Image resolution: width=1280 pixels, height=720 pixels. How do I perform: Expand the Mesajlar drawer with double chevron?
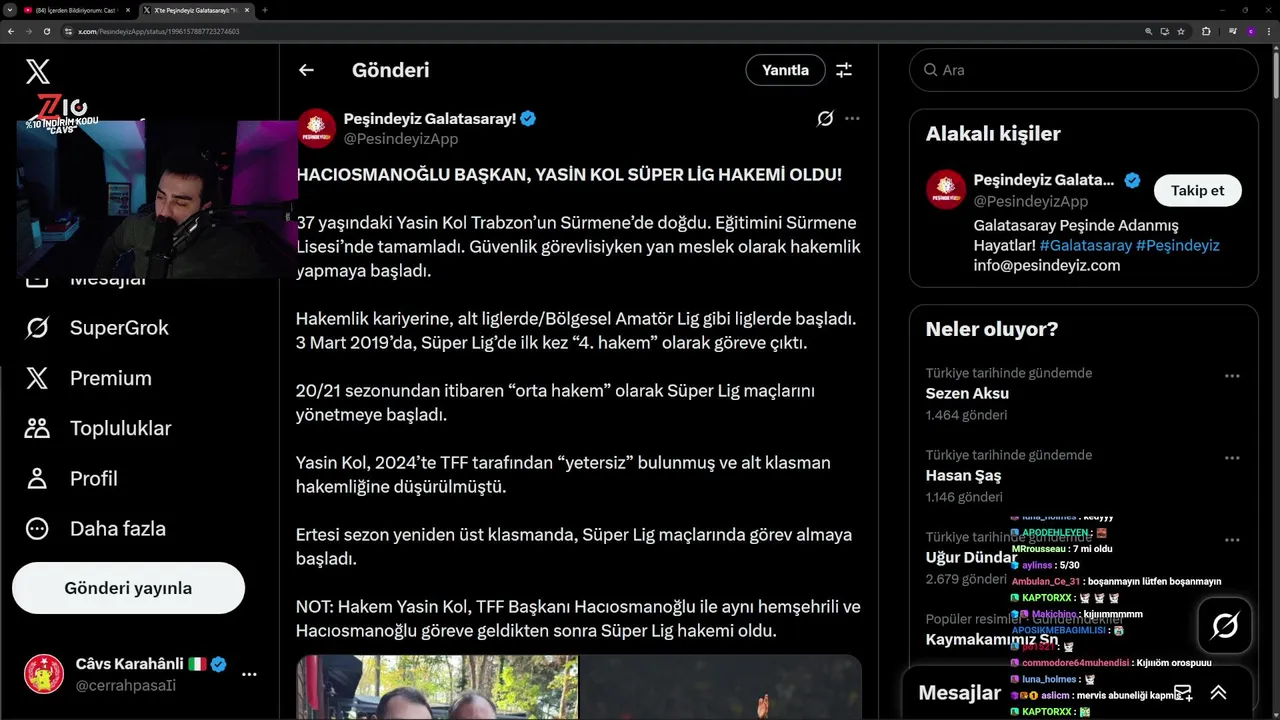(1218, 693)
